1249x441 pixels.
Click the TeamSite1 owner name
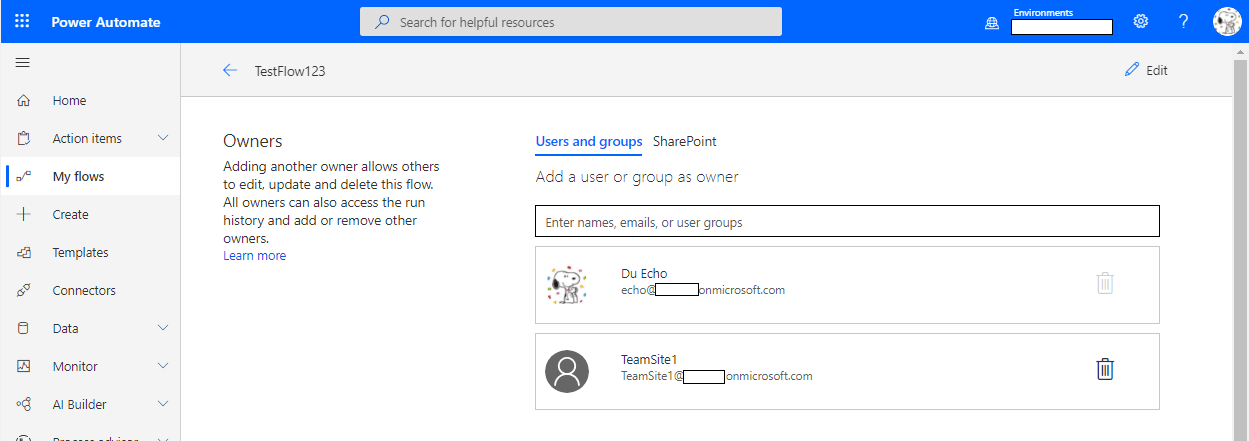click(650, 360)
